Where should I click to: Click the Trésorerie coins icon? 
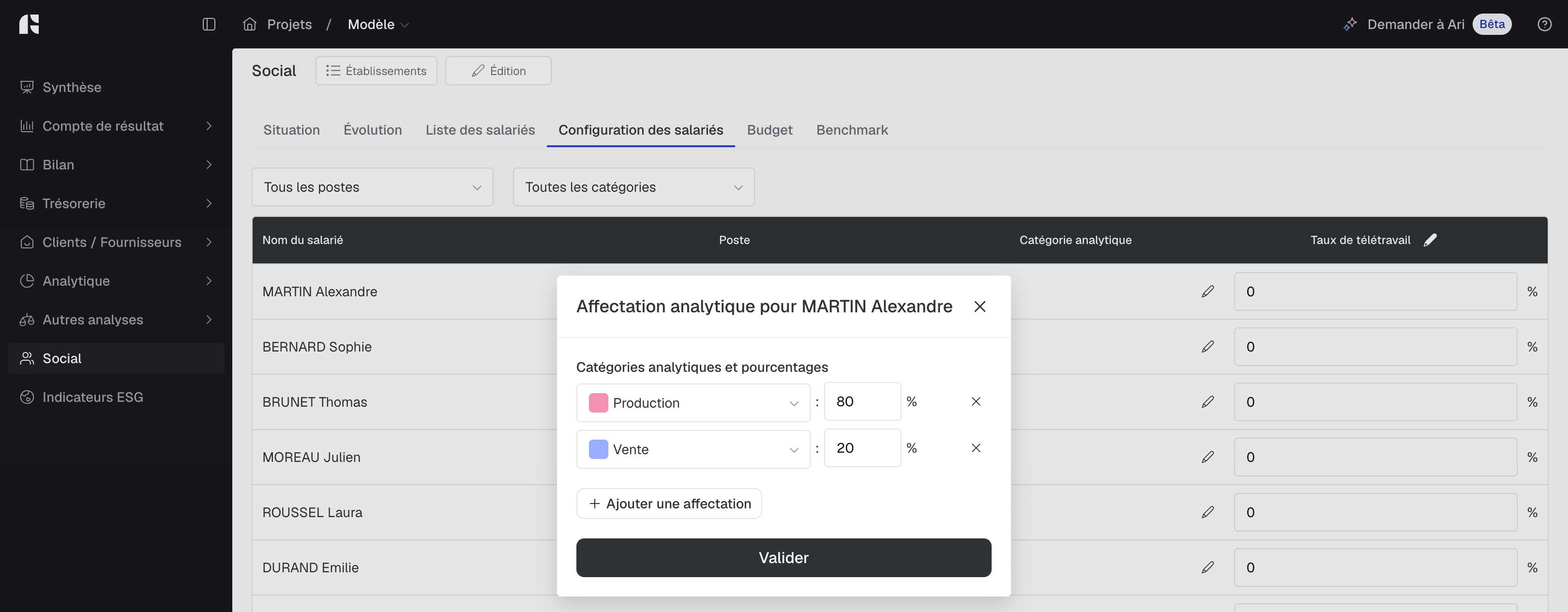click(27, 203)
